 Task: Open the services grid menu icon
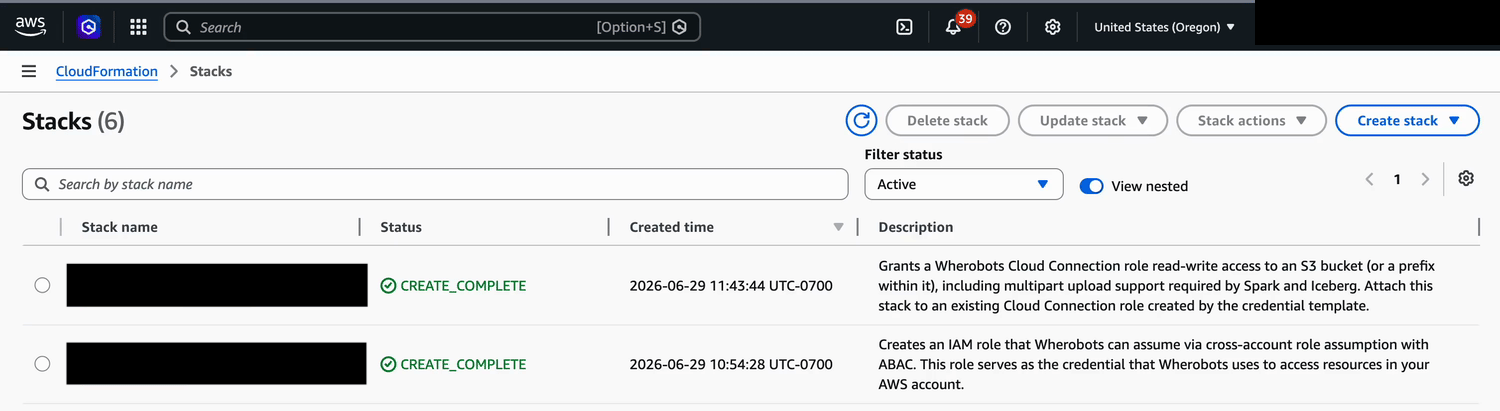coord(138,27)
